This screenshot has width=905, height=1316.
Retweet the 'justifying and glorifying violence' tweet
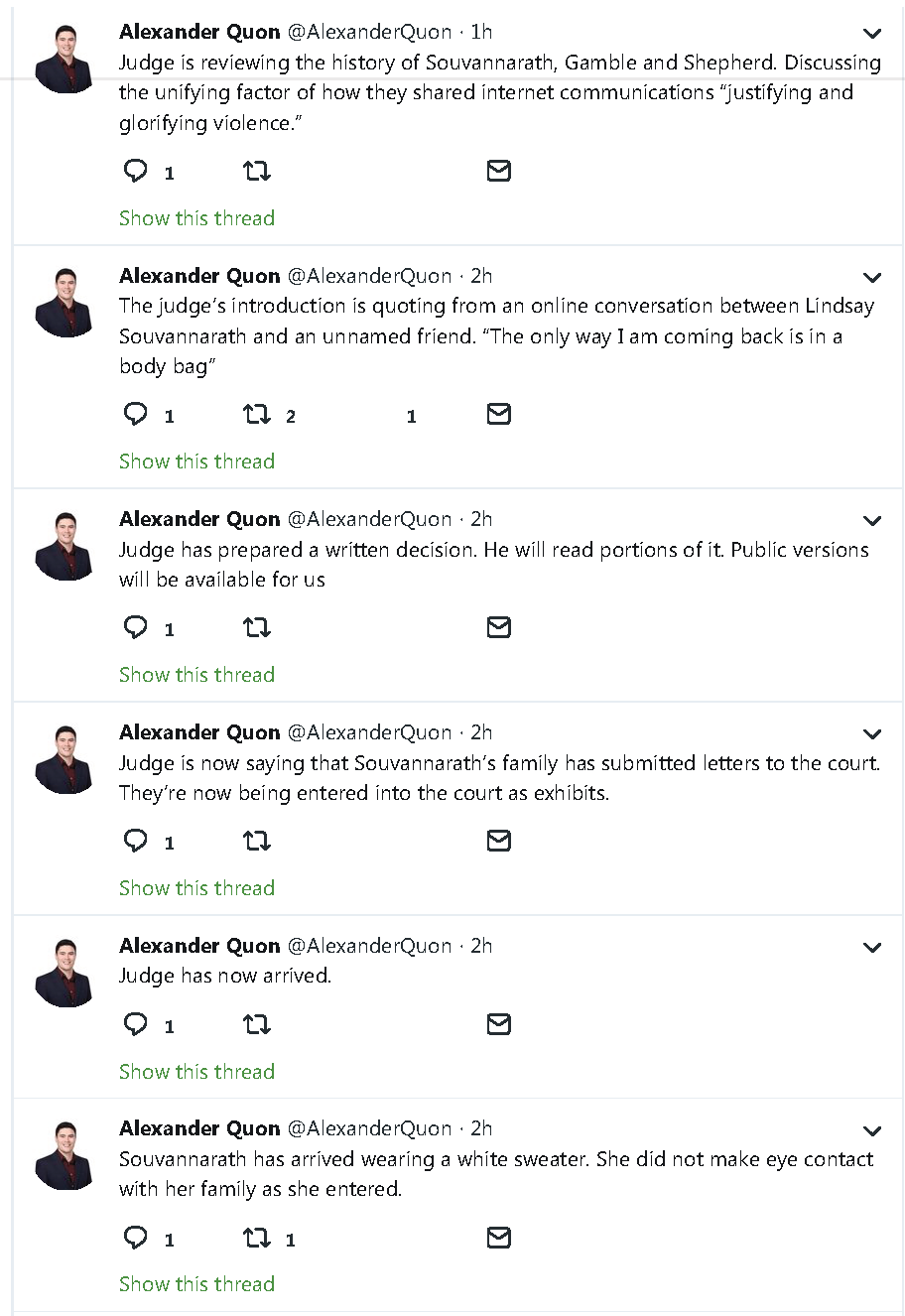[x=257, y=171]
